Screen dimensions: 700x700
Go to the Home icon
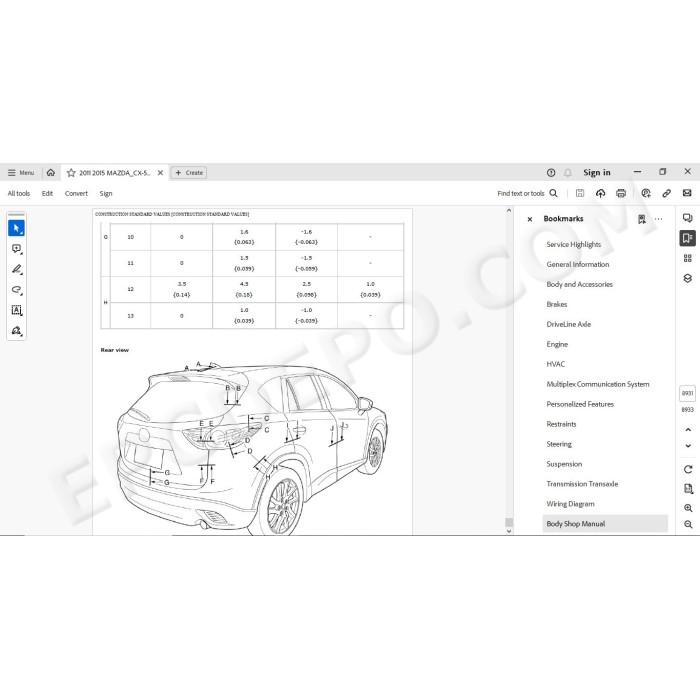50,172
